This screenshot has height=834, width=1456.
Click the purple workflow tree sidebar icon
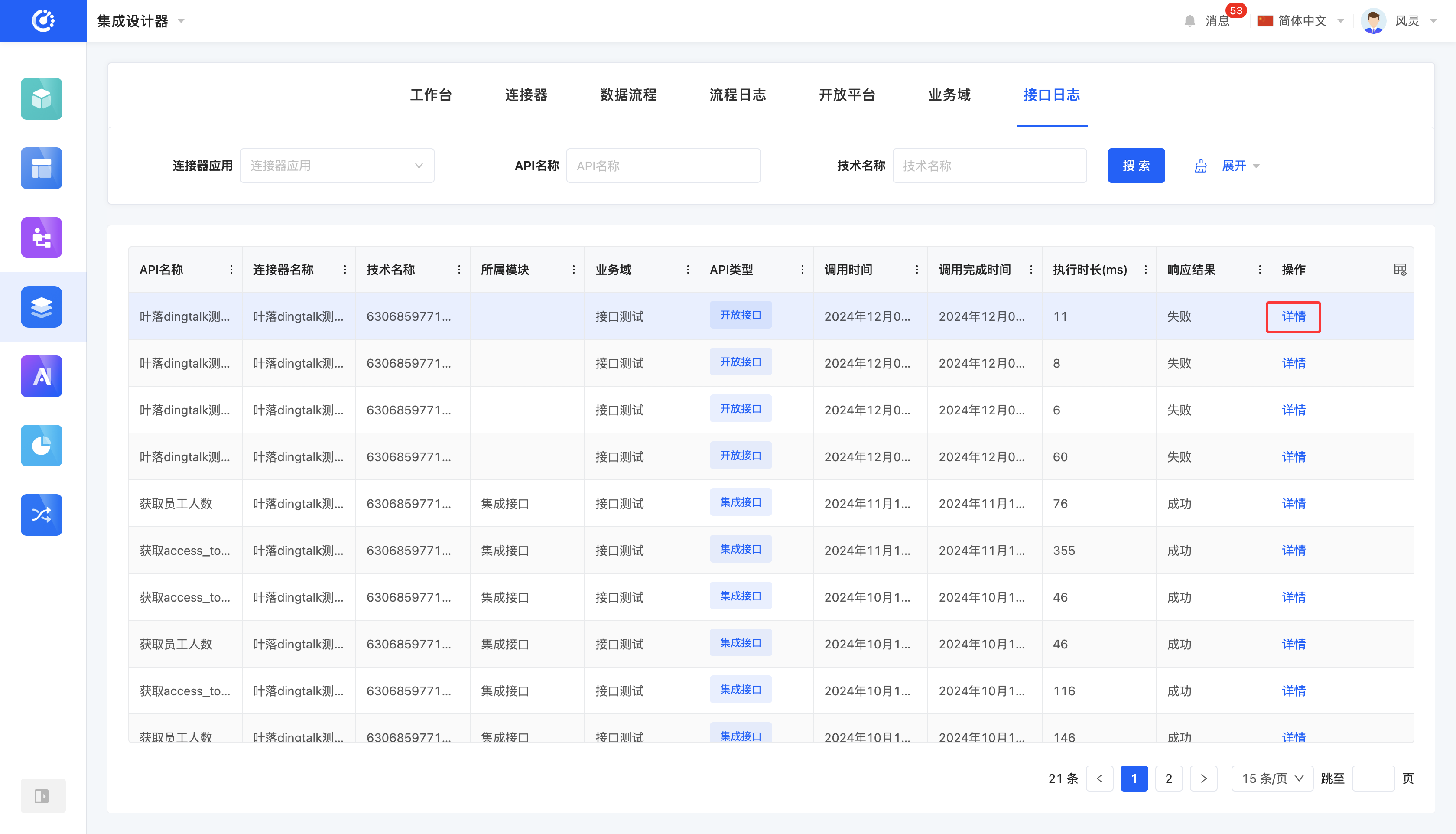click(x=41, y=237)
